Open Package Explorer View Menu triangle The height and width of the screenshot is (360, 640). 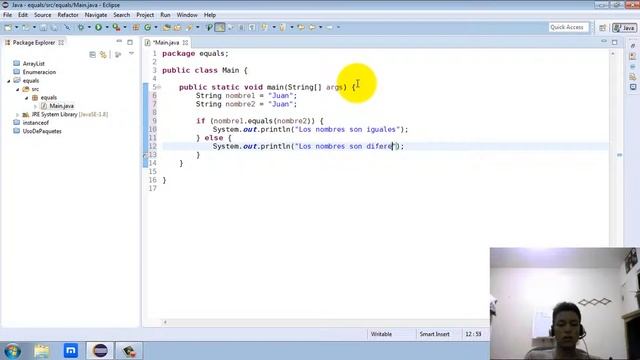tap(131, 53)
